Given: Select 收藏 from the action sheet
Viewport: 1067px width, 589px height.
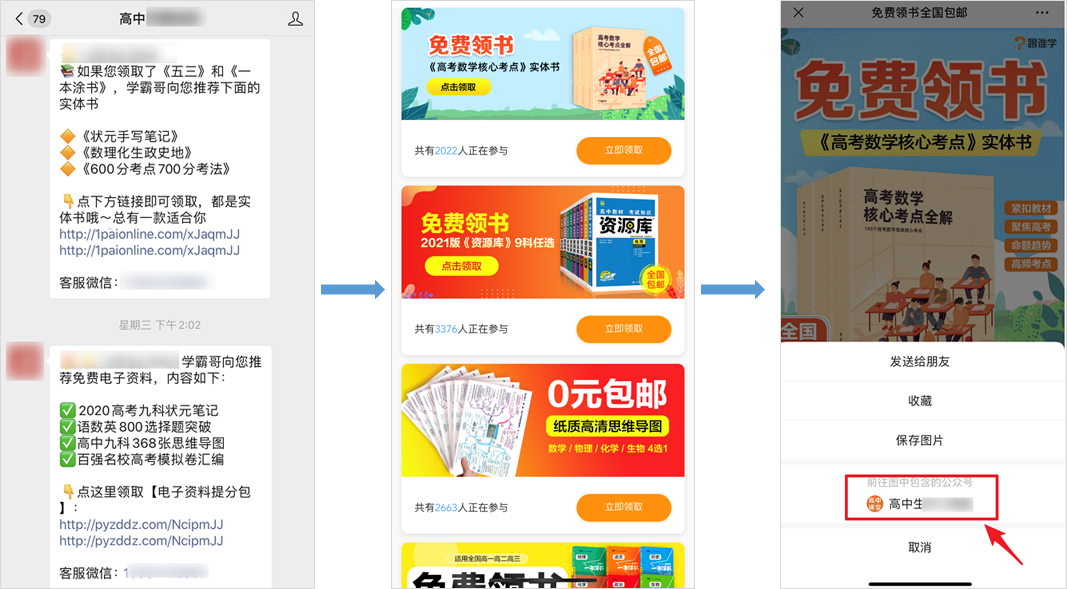Looking at the screenshot, I should [x=919, y=401].
